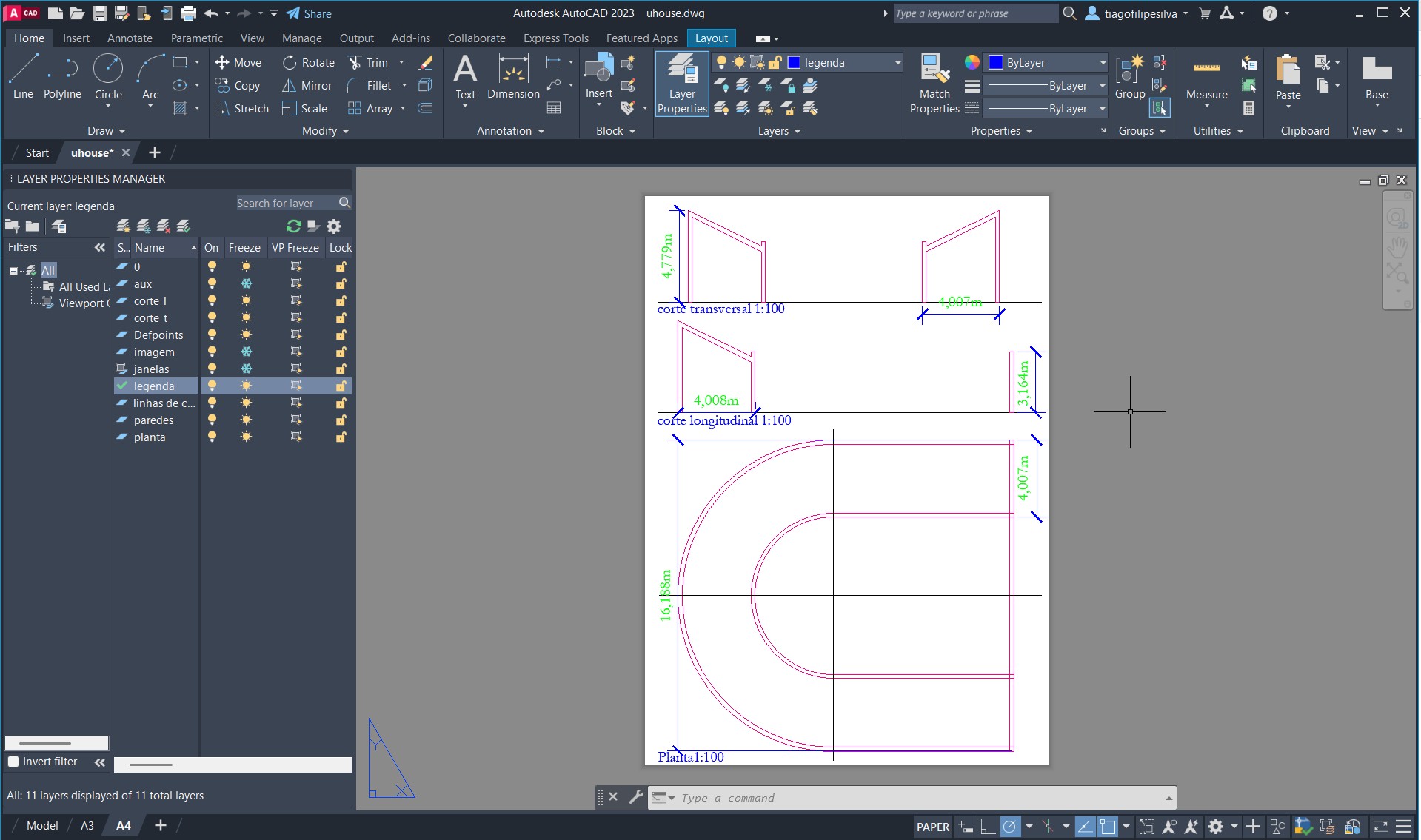Click the Share button
The width and height of the screenshot is (1421, 840).
[x=309, y=13]
